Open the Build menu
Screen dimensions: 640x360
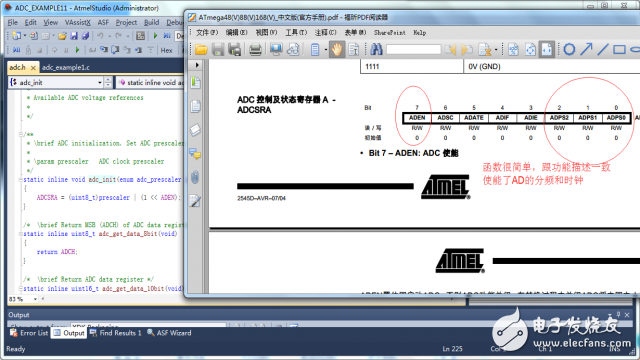pyautogui.click(x=151, y=22)
